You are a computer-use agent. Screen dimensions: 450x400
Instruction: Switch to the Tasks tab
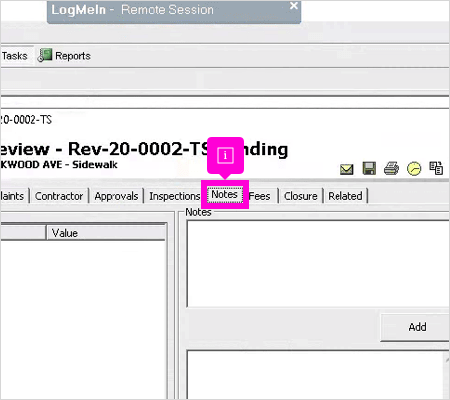[x=15, y=56]
